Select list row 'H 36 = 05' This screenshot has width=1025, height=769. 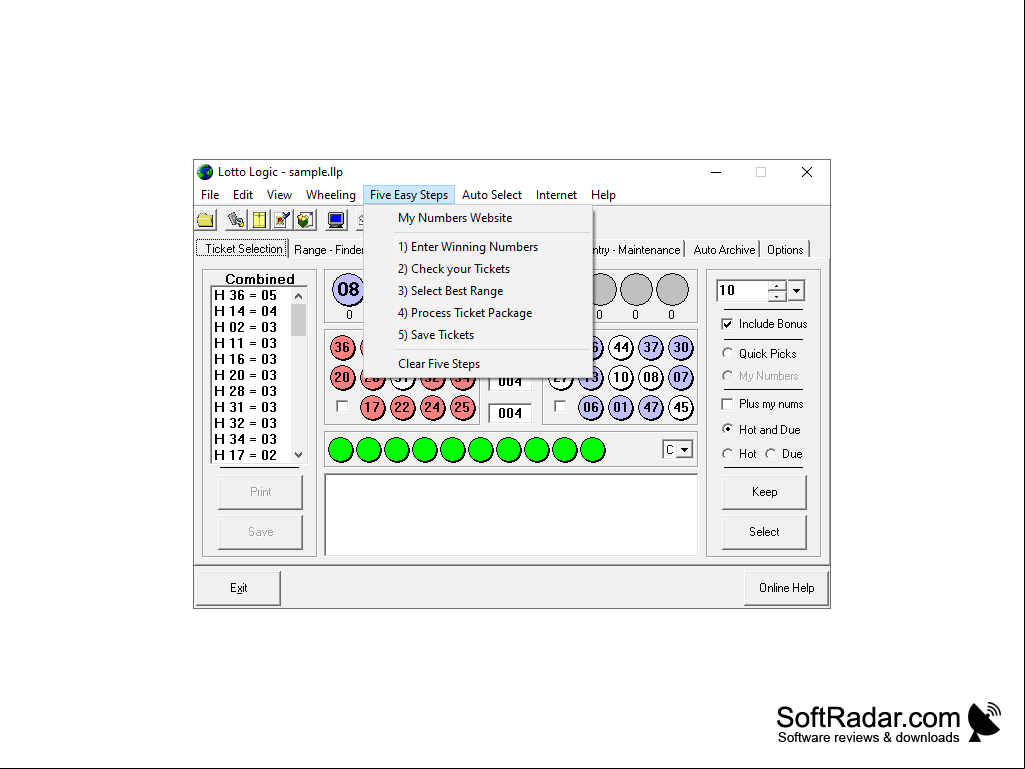coord(251,296)
